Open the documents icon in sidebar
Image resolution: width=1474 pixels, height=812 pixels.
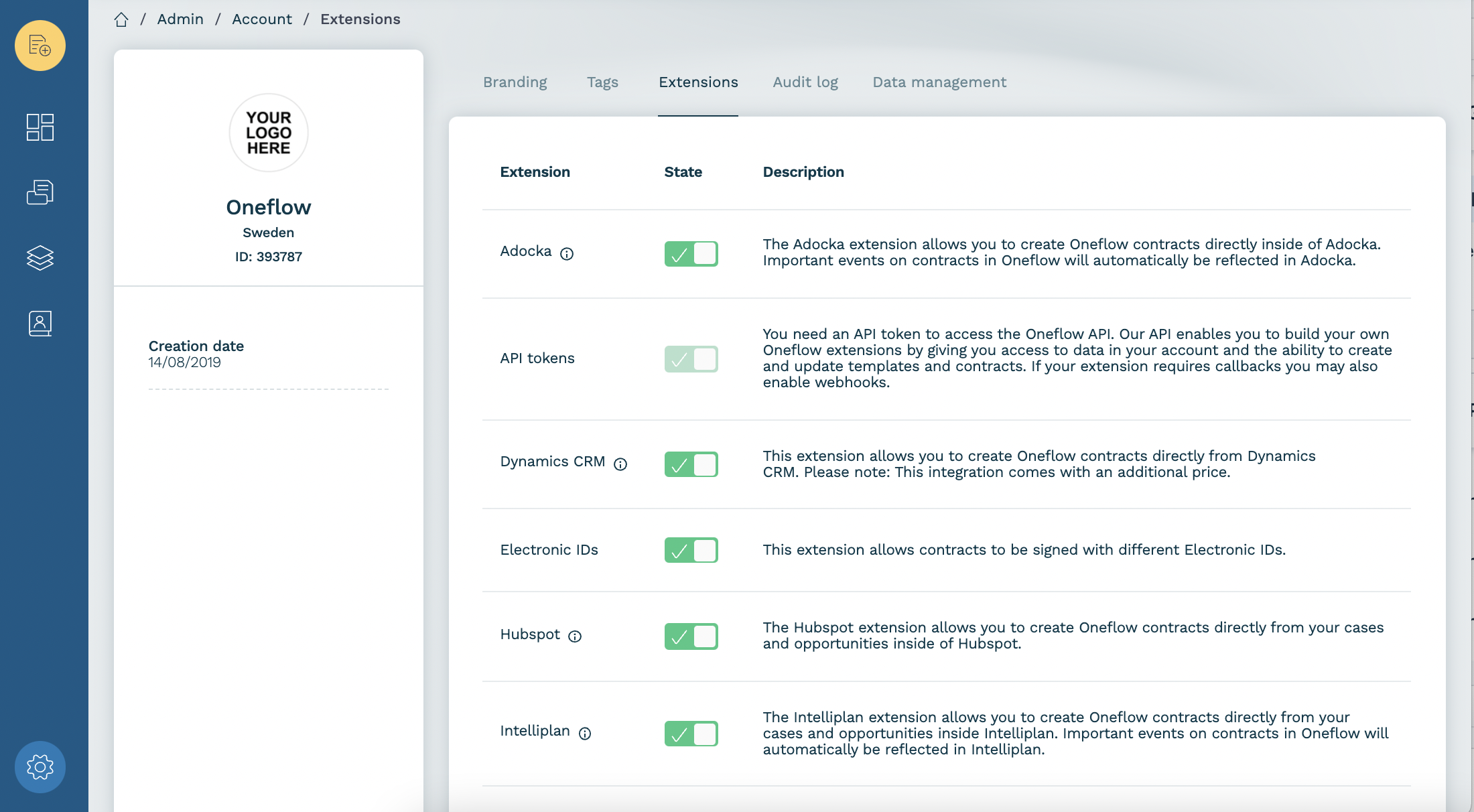(x=40, y=192)
